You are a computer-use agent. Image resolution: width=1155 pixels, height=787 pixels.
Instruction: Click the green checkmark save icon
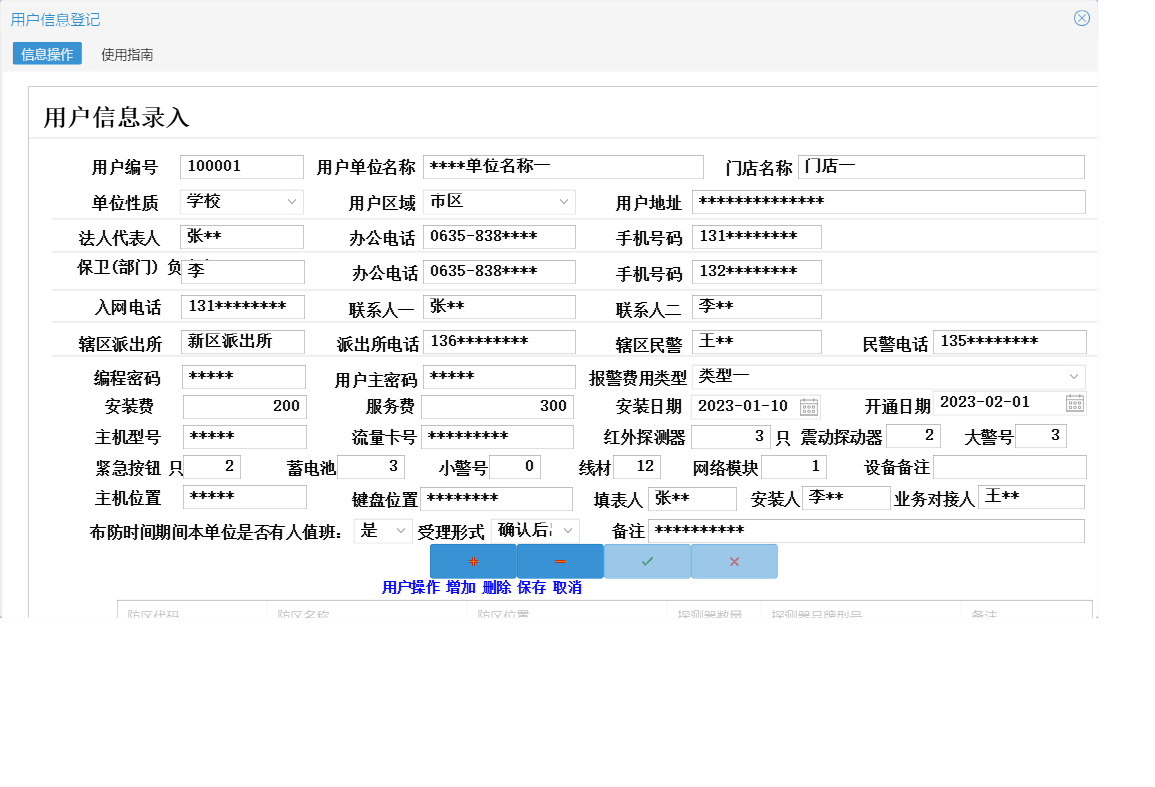click(647, 561)
